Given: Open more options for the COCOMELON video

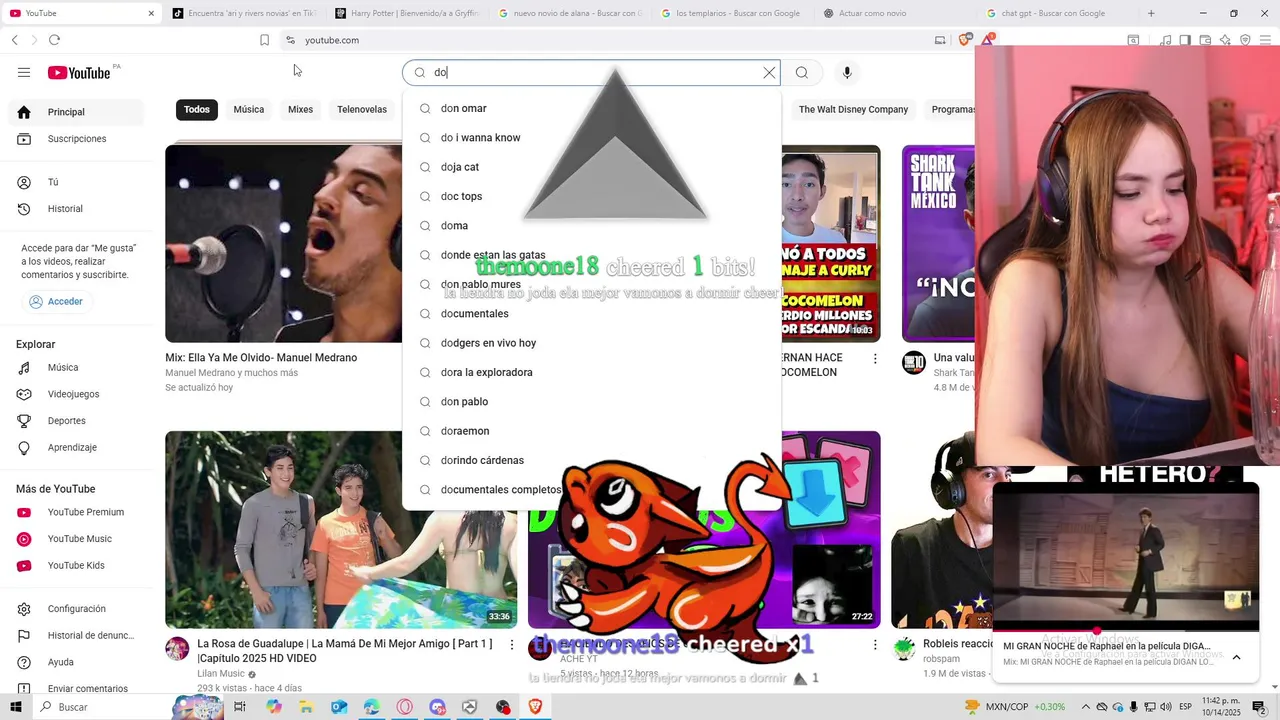Looking at the screenshot, I should click(875, 358).
